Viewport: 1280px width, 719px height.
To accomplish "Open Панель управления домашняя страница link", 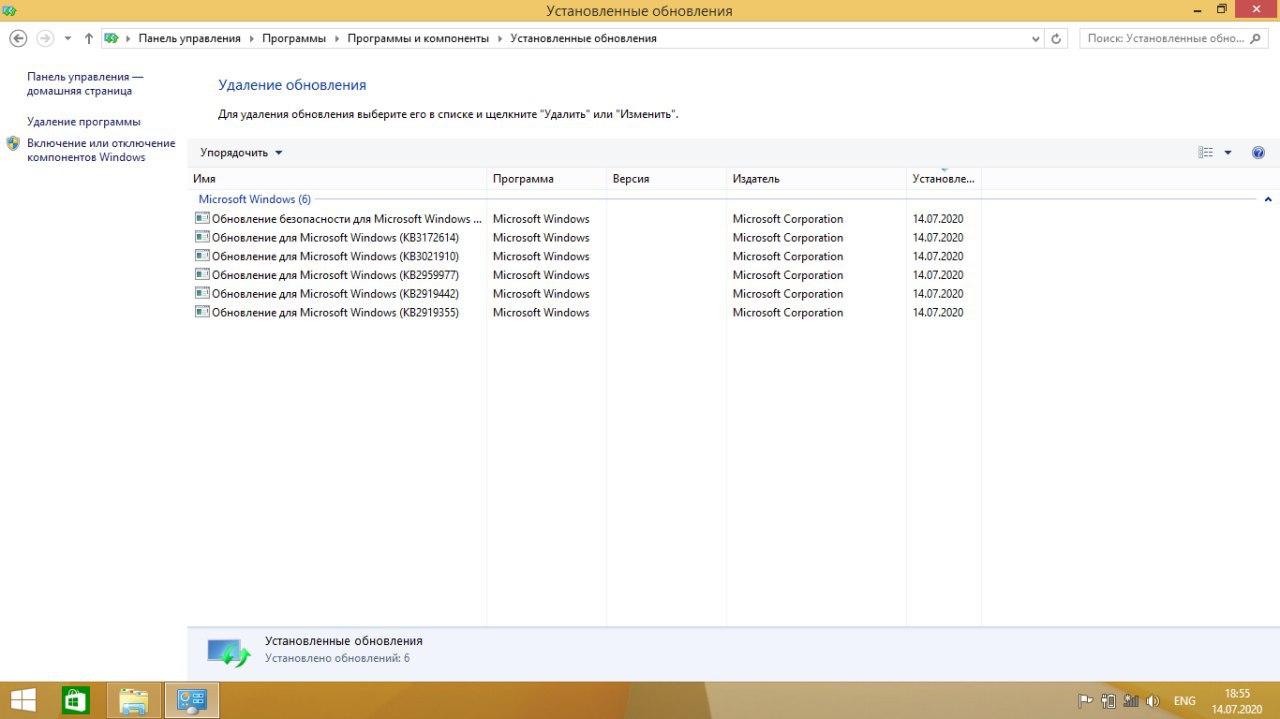I will [85, 83].
